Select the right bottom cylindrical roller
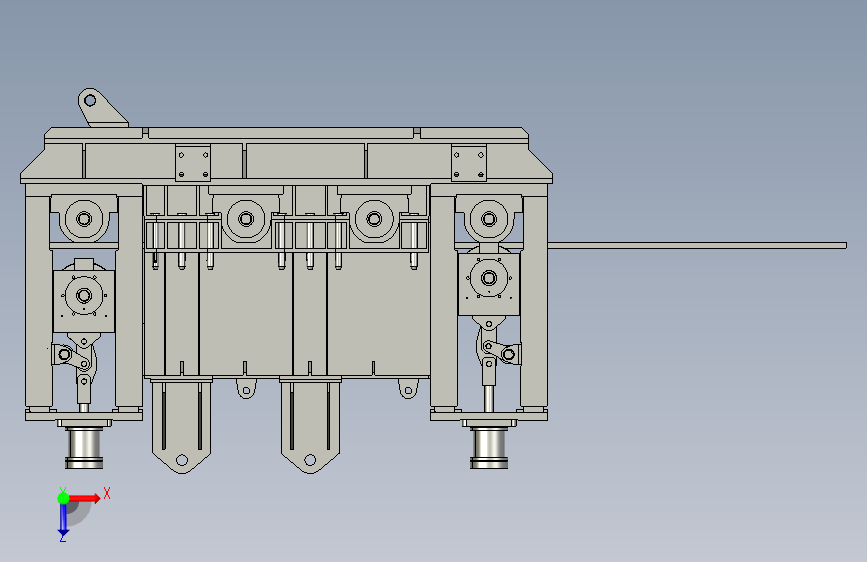The height and width of the screenshot is (562, 867). [x=489, y=448]
